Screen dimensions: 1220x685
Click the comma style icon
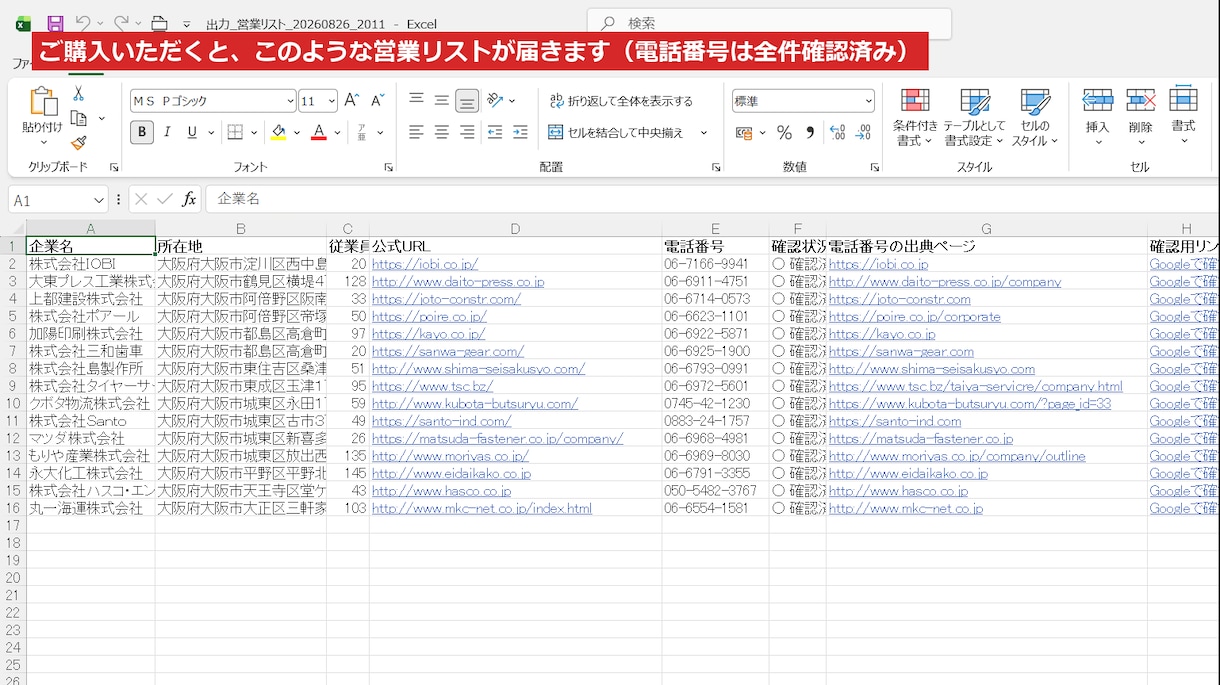click(x=810, y=132)
